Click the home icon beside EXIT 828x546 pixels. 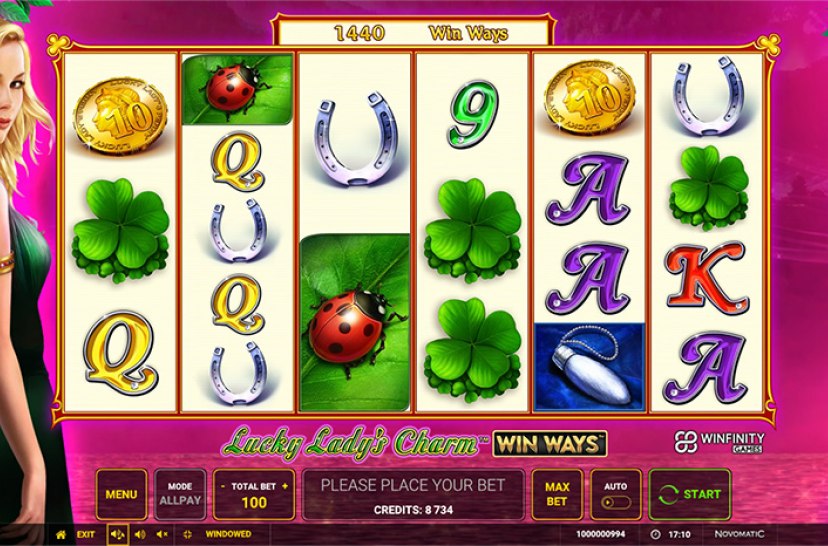click(x=61, y=534)
